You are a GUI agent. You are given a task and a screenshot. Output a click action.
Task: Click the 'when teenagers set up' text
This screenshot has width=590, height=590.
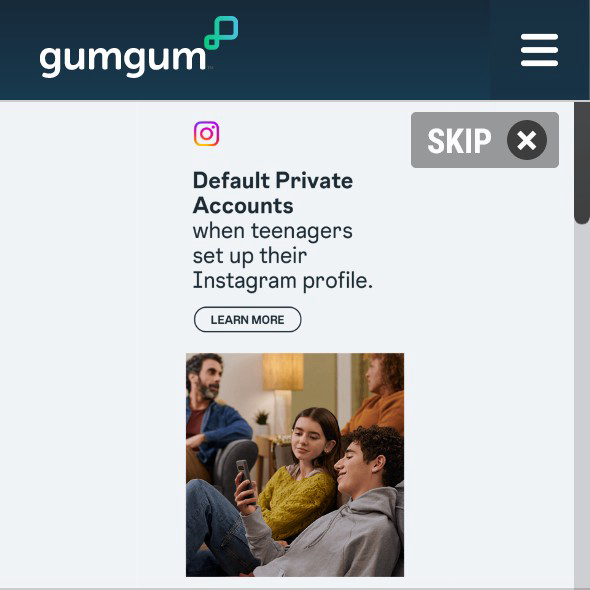click(x=272, y=243)
